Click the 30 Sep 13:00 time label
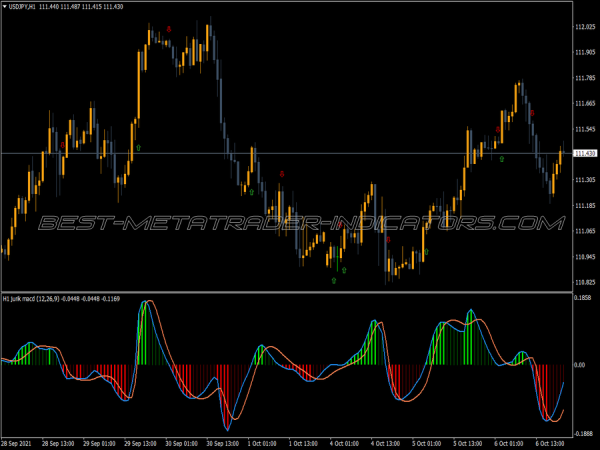 [x=222, y=443]
